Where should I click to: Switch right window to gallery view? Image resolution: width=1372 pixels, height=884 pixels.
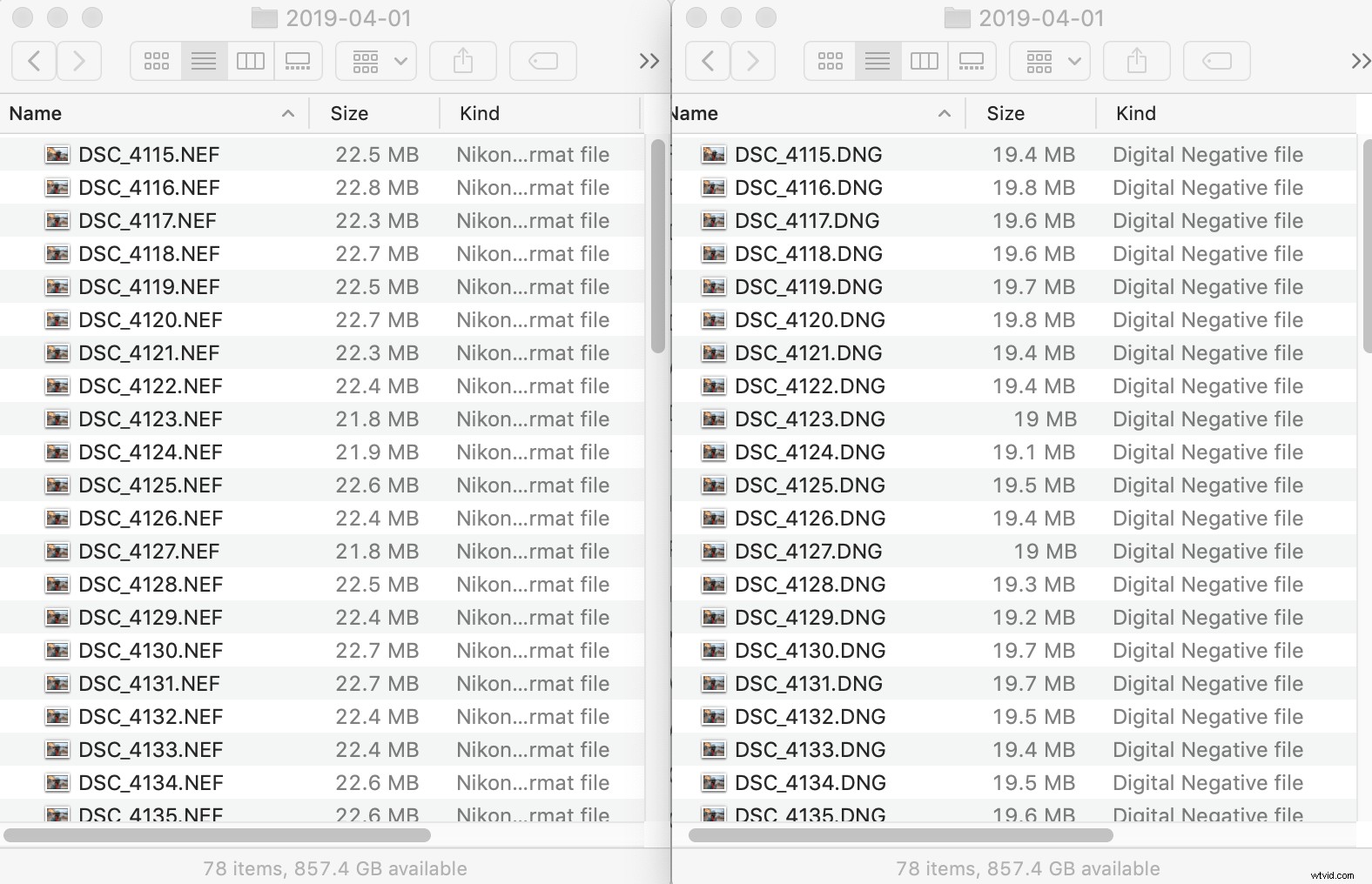point(971,61)
